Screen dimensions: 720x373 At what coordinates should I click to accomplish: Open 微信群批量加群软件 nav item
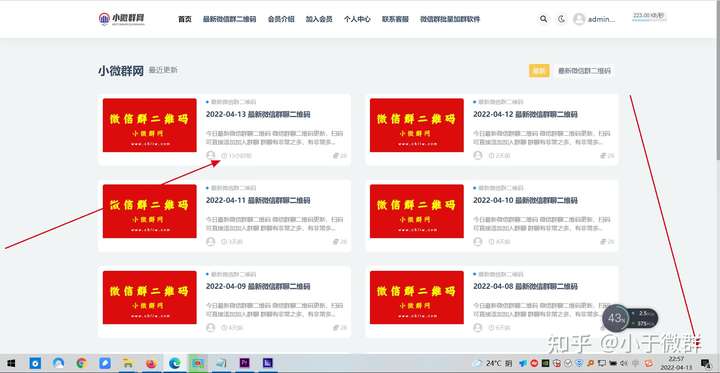click(x=450, y=19)
